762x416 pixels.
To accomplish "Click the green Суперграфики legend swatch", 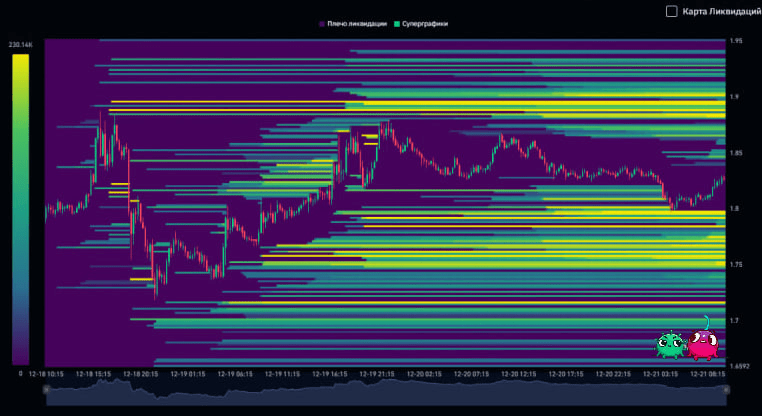I will pos(396,23).
